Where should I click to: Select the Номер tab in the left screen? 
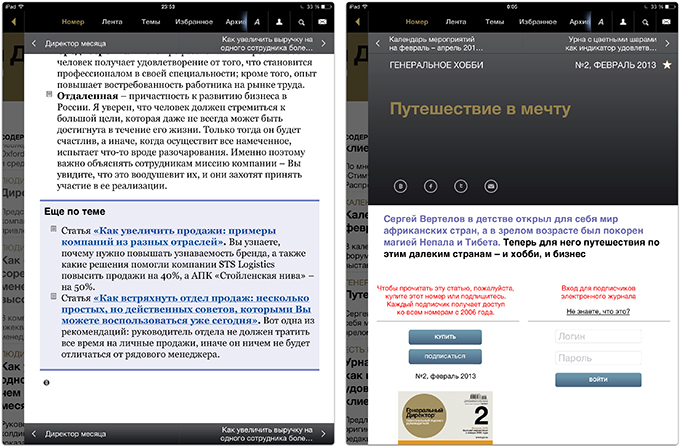click(x=73, y=22)
